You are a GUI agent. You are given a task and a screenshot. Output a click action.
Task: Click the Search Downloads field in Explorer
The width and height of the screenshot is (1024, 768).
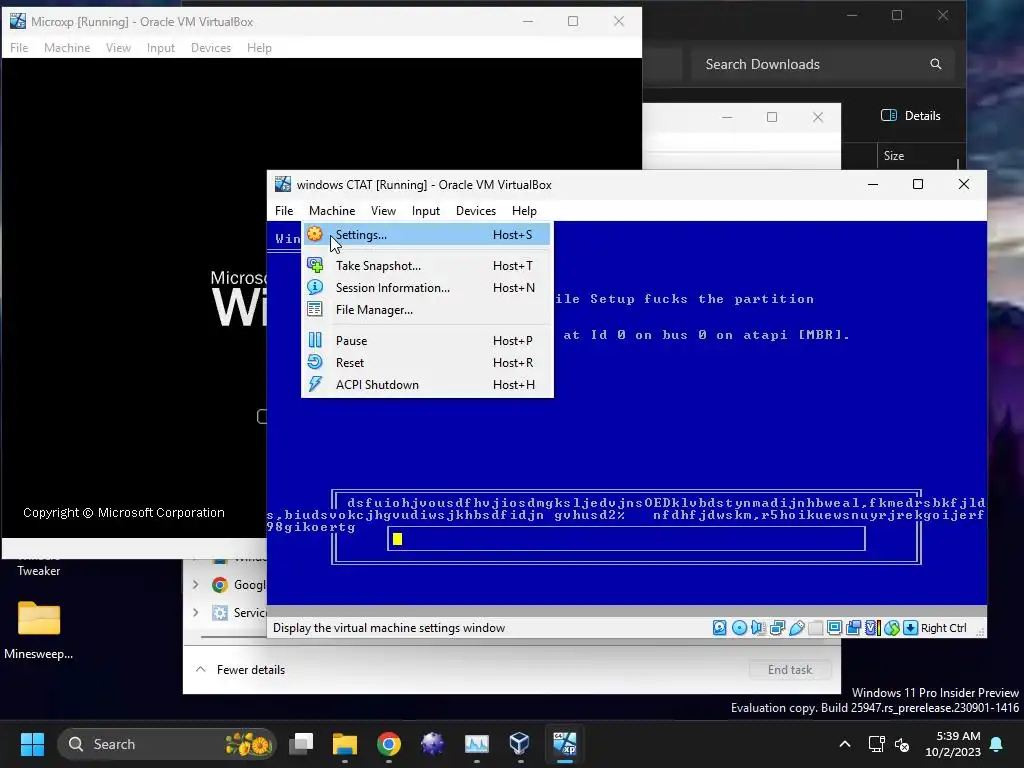coord(823,64)
